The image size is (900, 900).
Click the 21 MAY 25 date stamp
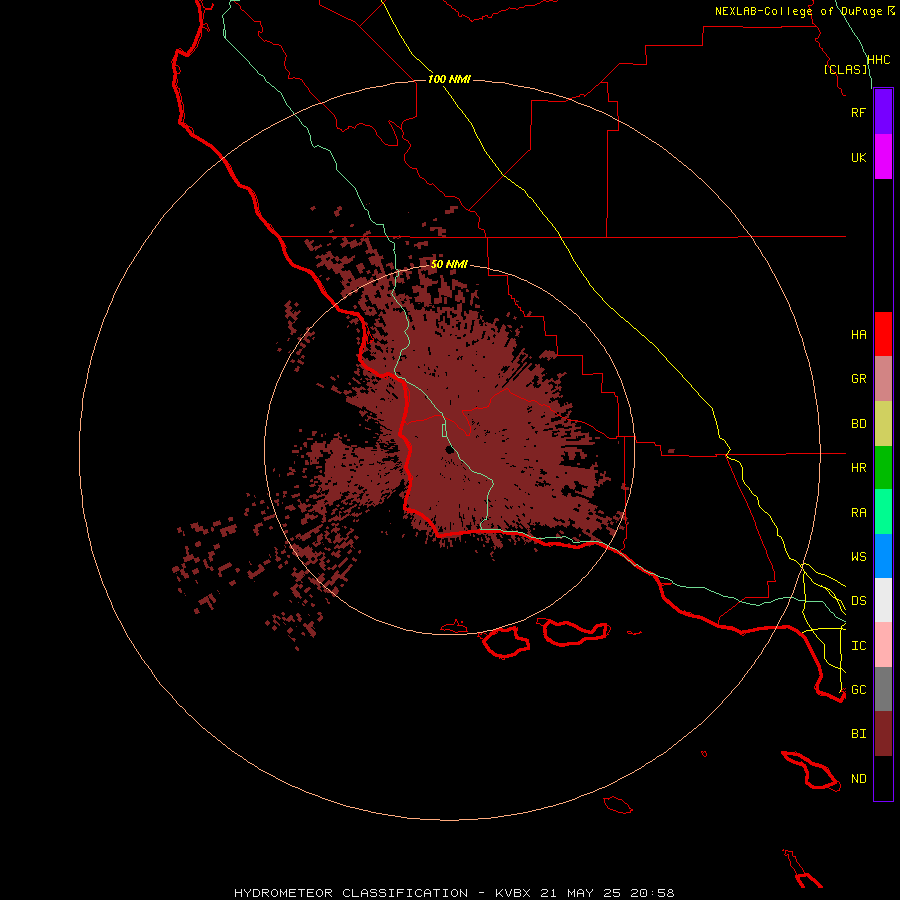point(580,893)
